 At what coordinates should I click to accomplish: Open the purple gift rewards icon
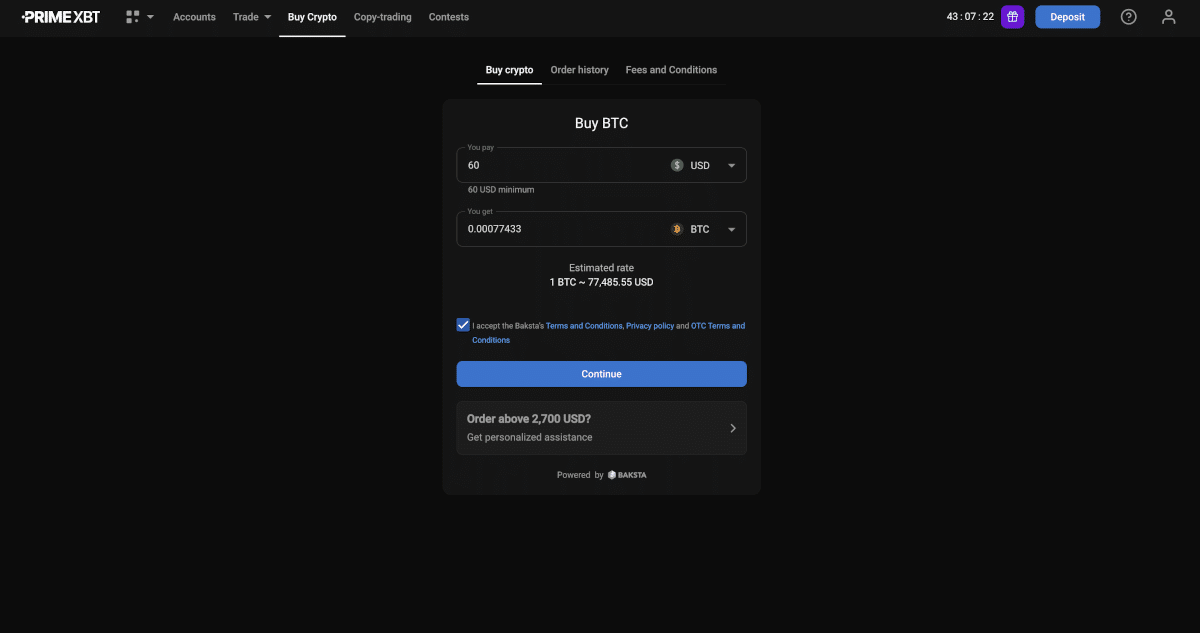pos(1012,17)
